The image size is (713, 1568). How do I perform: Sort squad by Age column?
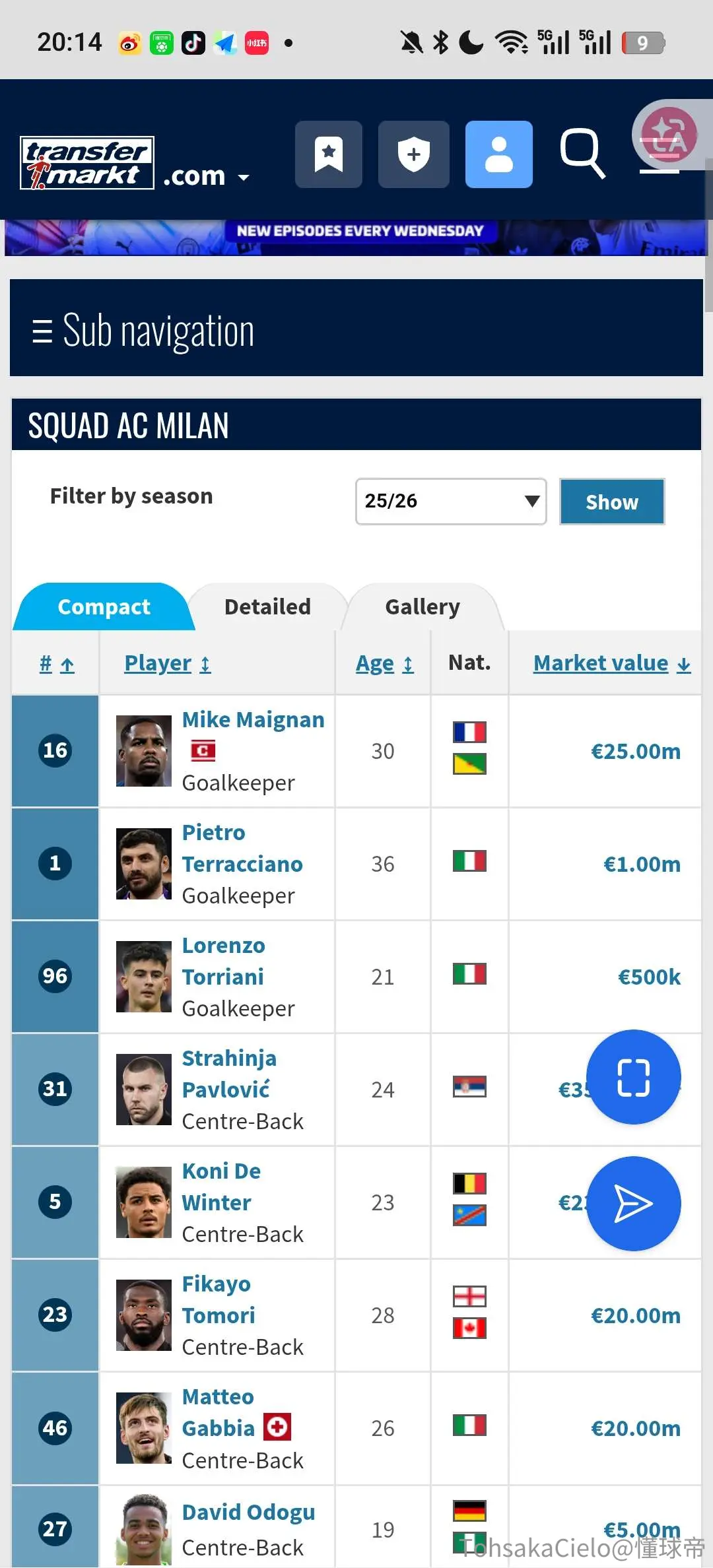click(x=385, y=663)
